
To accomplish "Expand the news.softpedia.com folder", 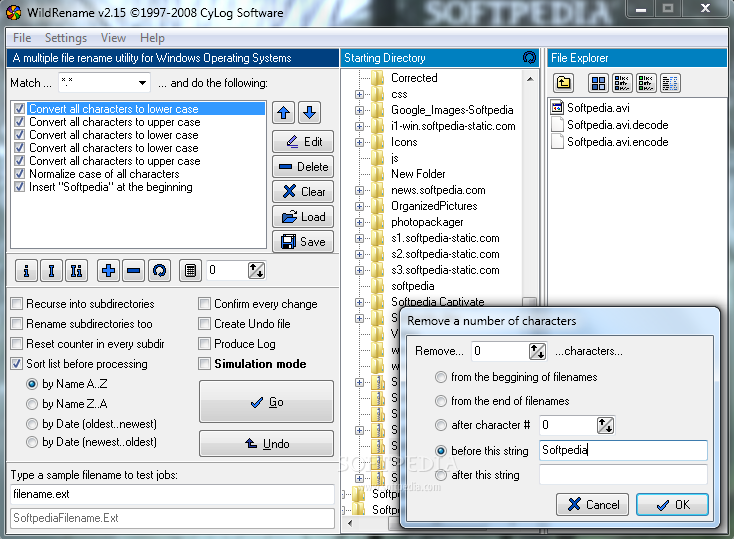I will coord(359,191).
